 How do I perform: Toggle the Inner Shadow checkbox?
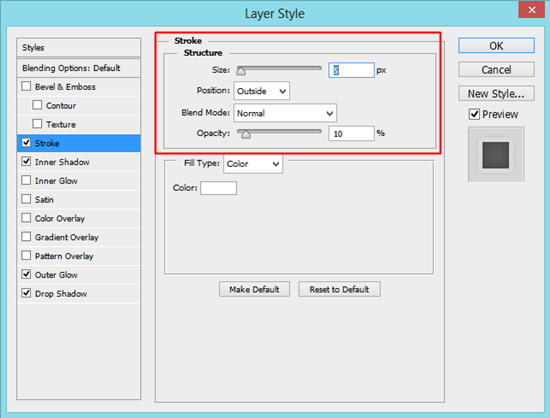point(26,161)
